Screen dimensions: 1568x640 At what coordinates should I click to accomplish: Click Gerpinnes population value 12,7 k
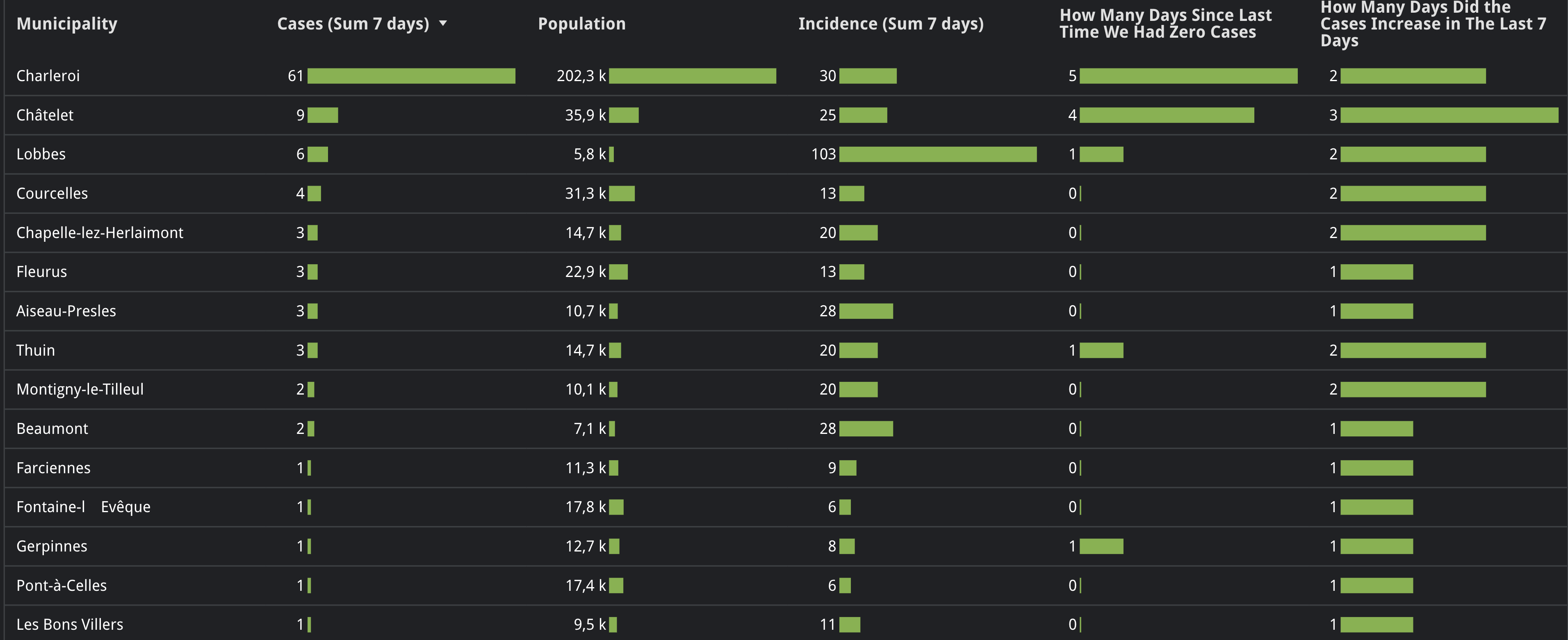[586, 546]
